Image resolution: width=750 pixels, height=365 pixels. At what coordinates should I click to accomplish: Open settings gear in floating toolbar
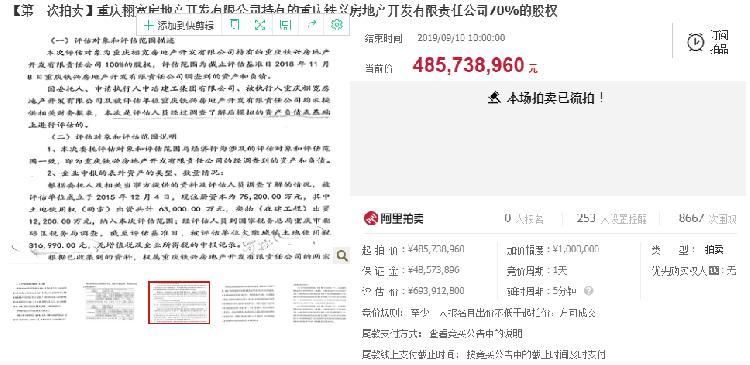point(337,24)
